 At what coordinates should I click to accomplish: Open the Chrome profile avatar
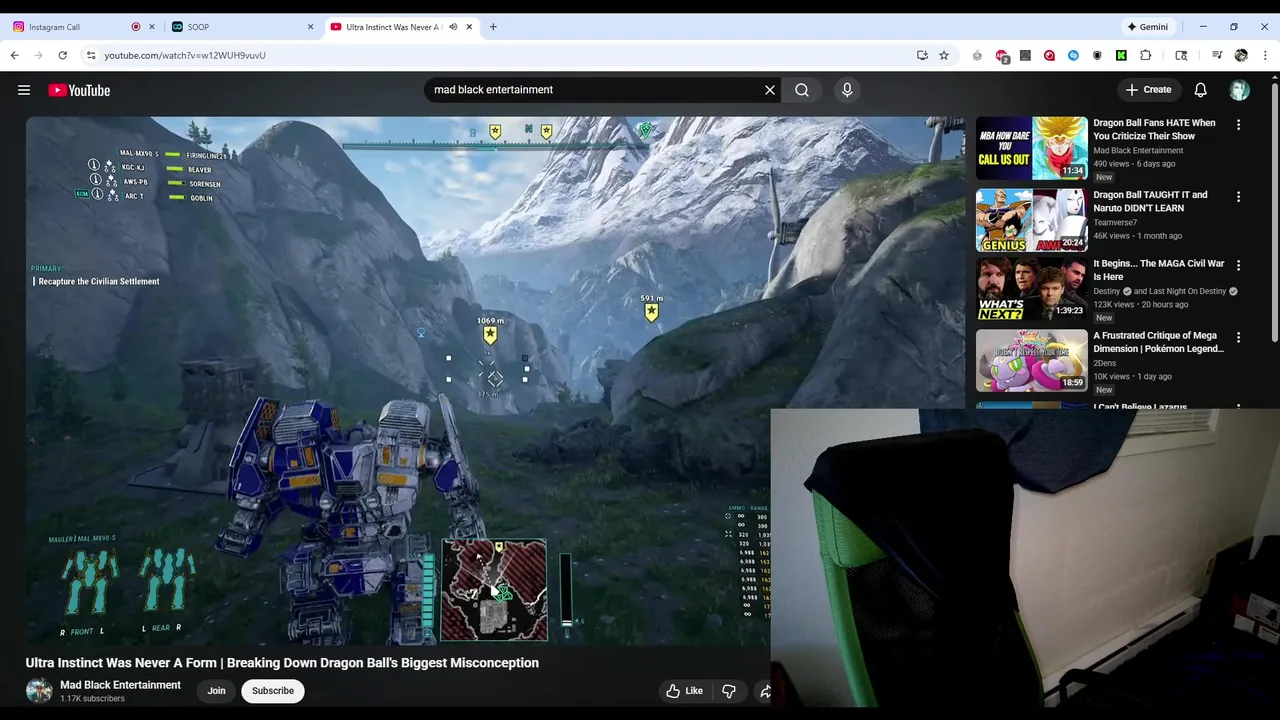(x=1241, y=55)
